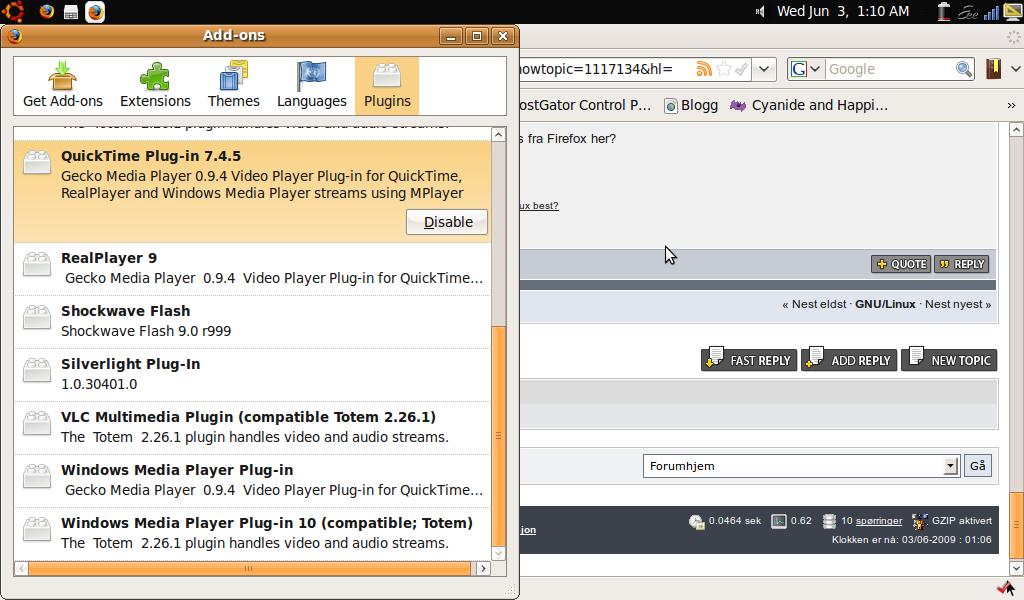
Task: Expand the dropdown next to bookmarks icon
Action: click(1016, 69)
